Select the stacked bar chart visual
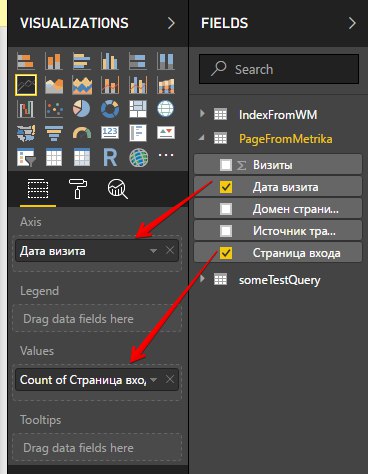Image resolution: width=368 pixels, height=474 pixels. [26, 62]
